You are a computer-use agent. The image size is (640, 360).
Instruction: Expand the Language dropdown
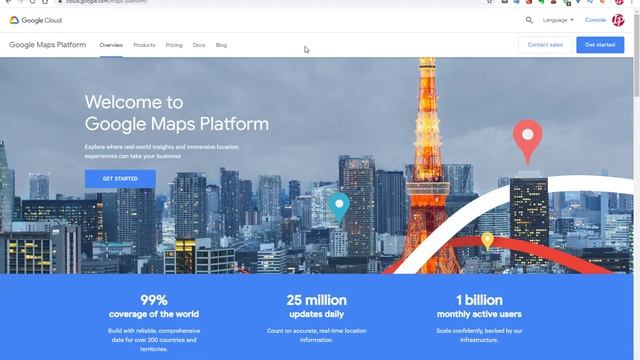coord(558,20)
